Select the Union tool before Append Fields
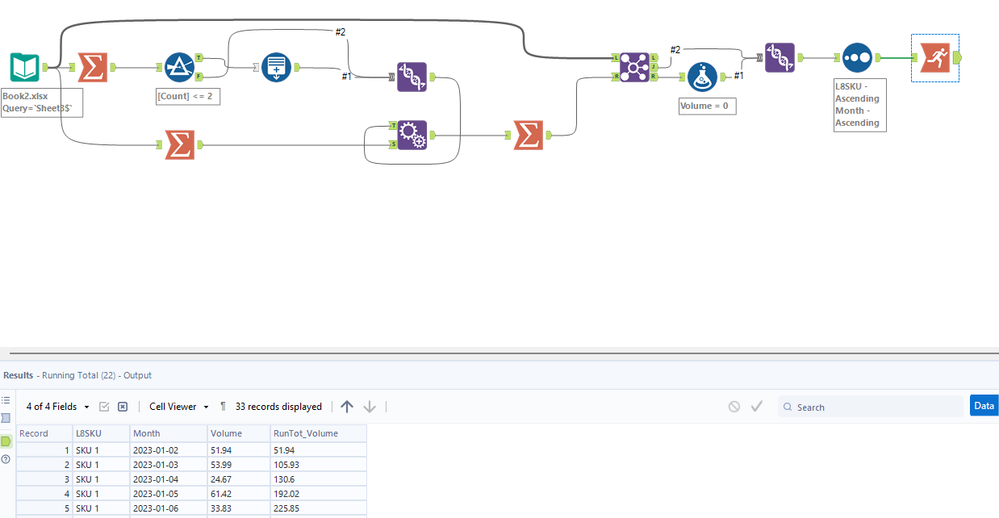The height and width of the screenshot is (518, 999). point(412,77)
